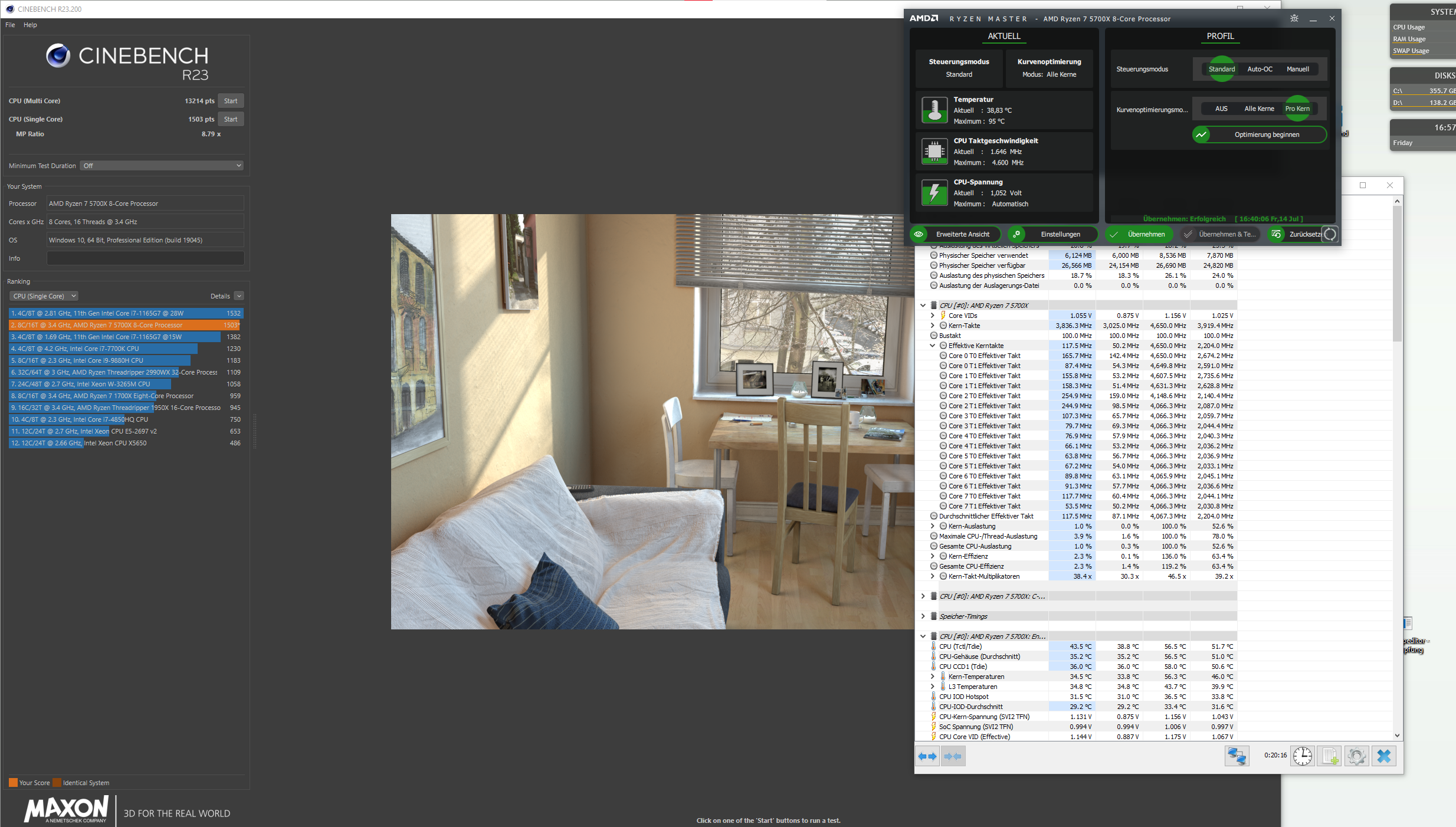This screenshot has width=1456, height=827.
Task: Open HWiNFO network remote monitoring icon
Action: pos(1237,756)
